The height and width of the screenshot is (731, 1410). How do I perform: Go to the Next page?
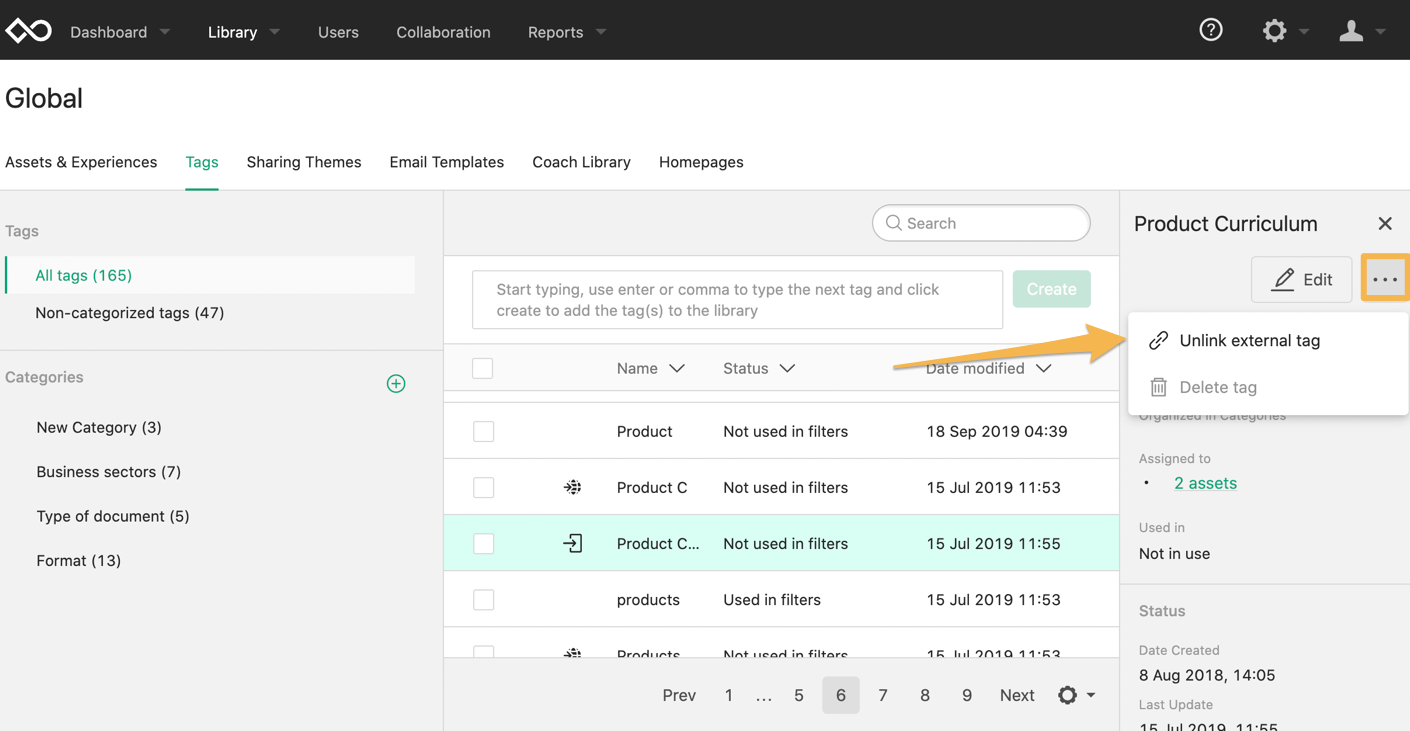click(x=1017, y=695)
